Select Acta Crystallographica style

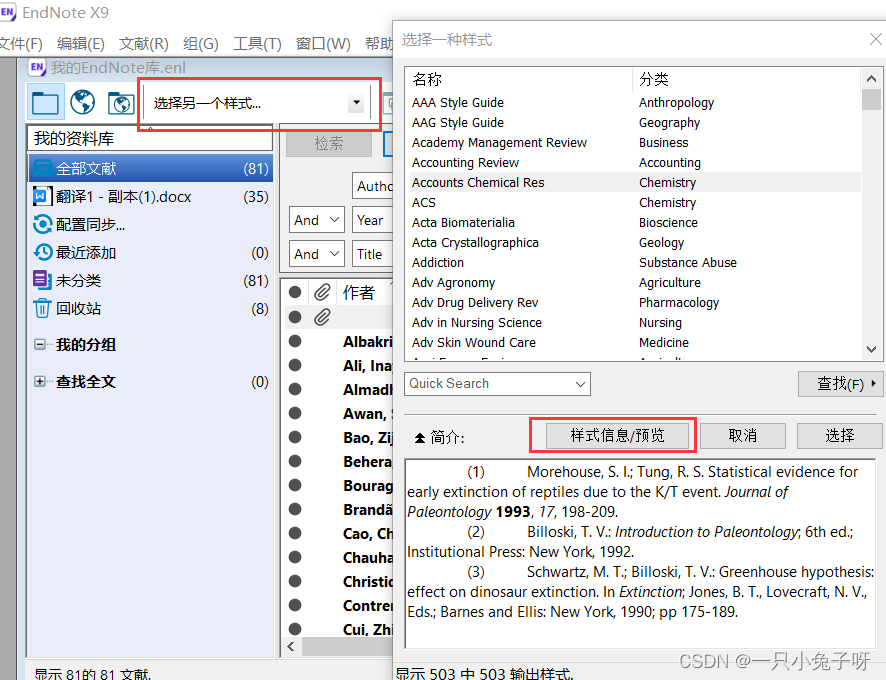635,242
